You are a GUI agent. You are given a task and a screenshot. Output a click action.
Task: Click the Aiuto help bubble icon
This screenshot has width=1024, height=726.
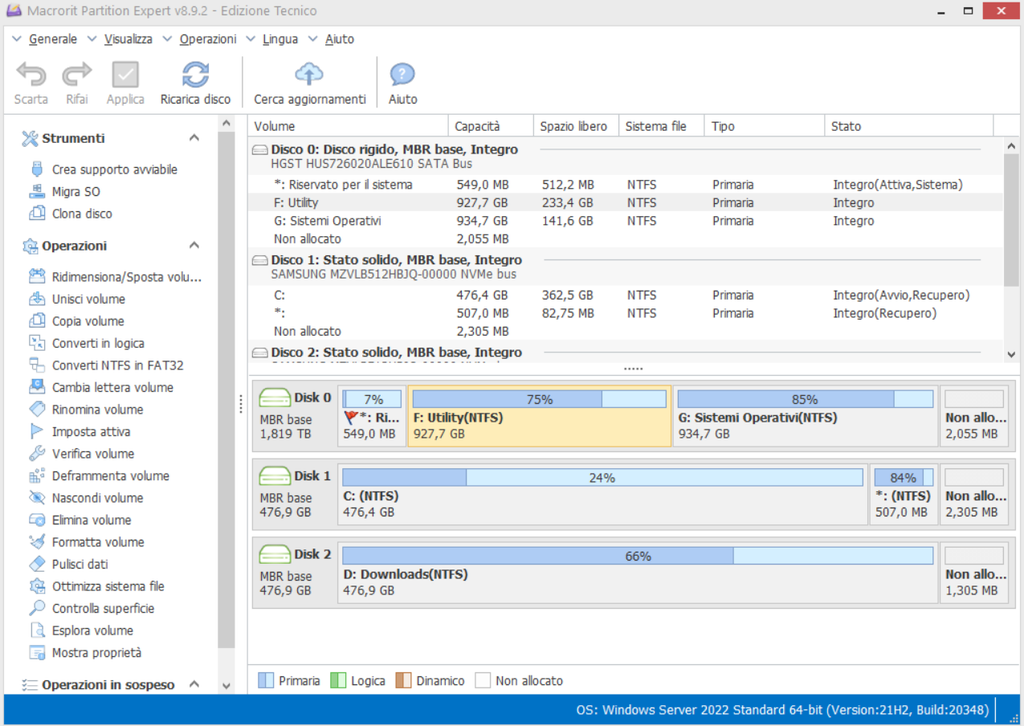click(x=402, y=74)
